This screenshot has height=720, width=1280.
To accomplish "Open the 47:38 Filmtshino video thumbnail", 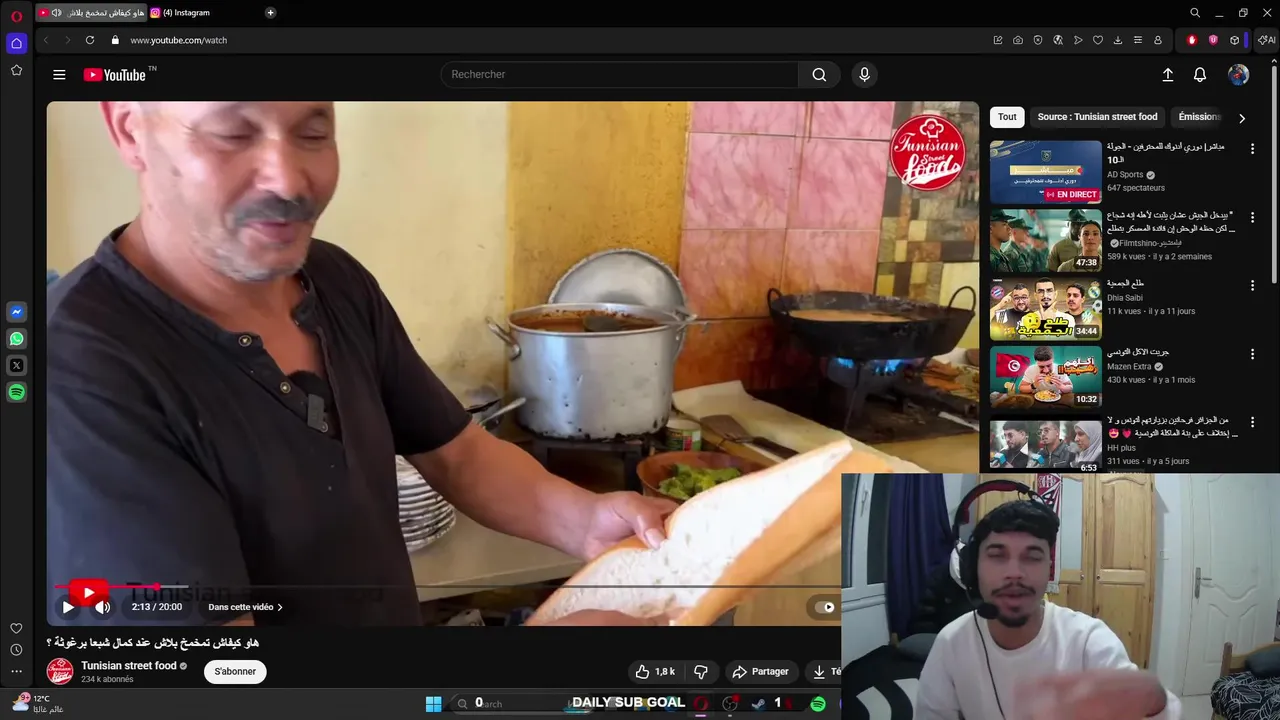I will 1045,240.
